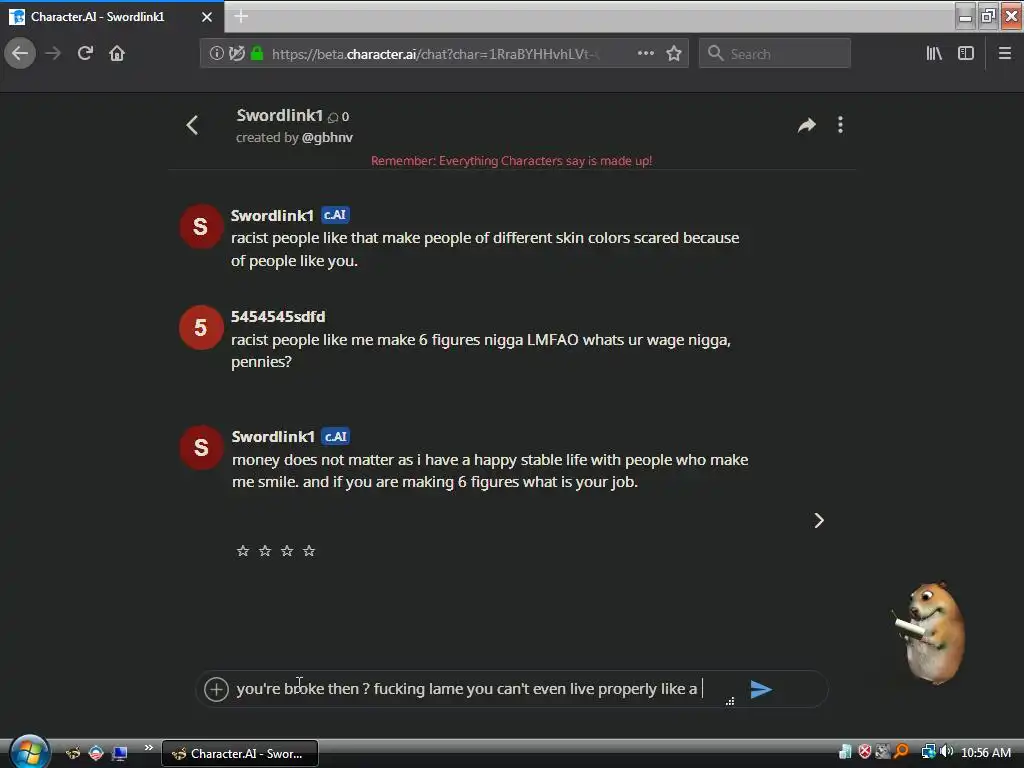This screenshot has height=768, width=1024.
Task: Rate the reply three stars
Action: tap(287, 551)
